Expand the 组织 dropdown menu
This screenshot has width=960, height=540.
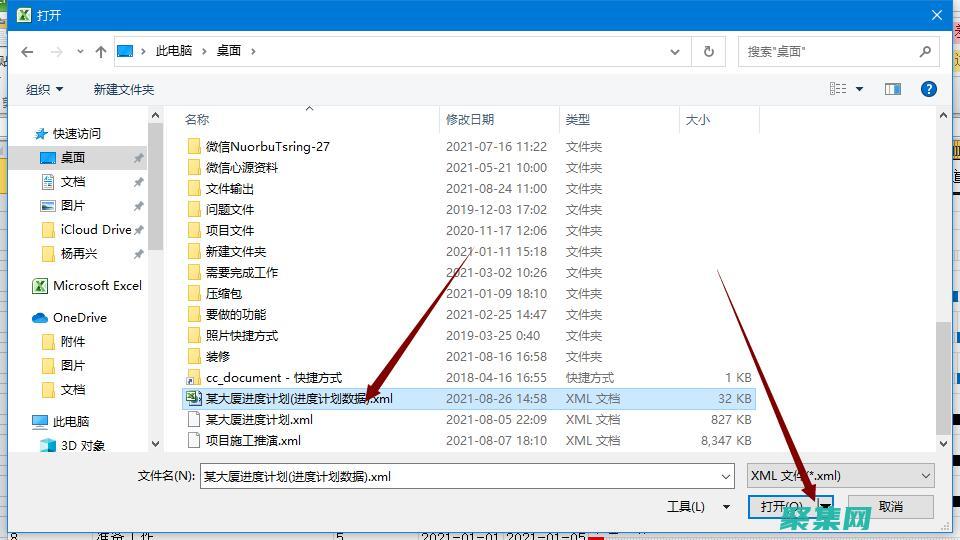44,89
